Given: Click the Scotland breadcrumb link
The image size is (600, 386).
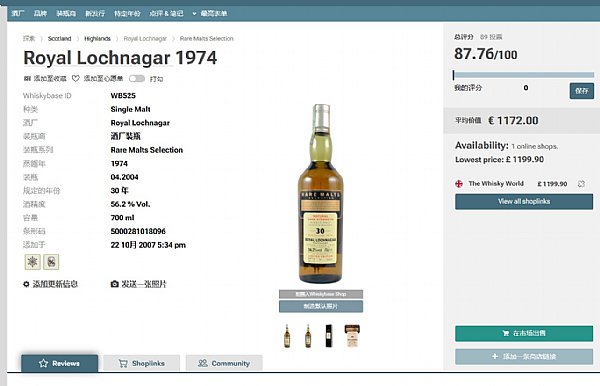Looking at the screenshot, I should 59,39.
